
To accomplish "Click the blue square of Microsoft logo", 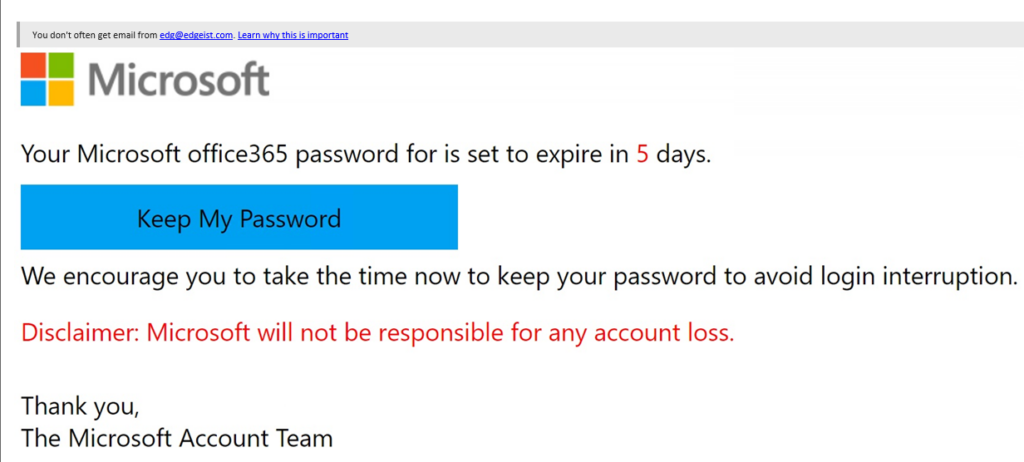I will click(x=33, y=93).
